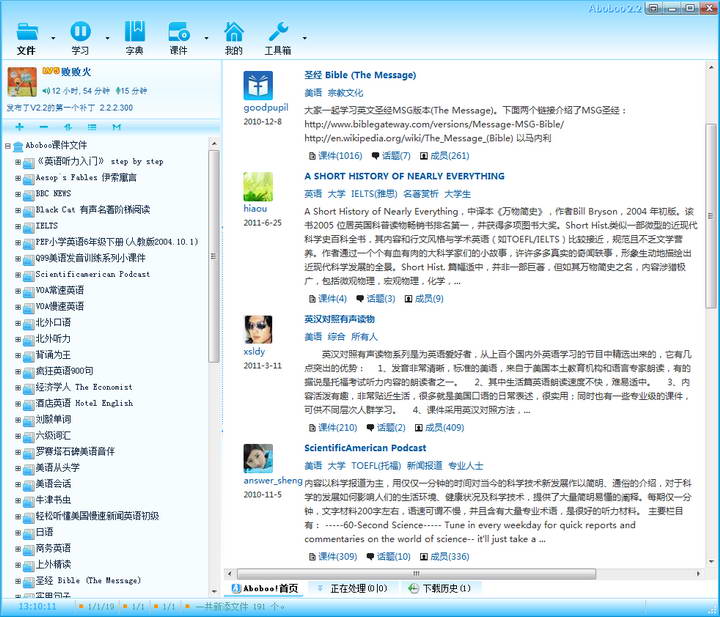Viewport: 720px width, 617px height.
Task: Open dropdown arrow next to 工具箱
Action: [305, 37]
